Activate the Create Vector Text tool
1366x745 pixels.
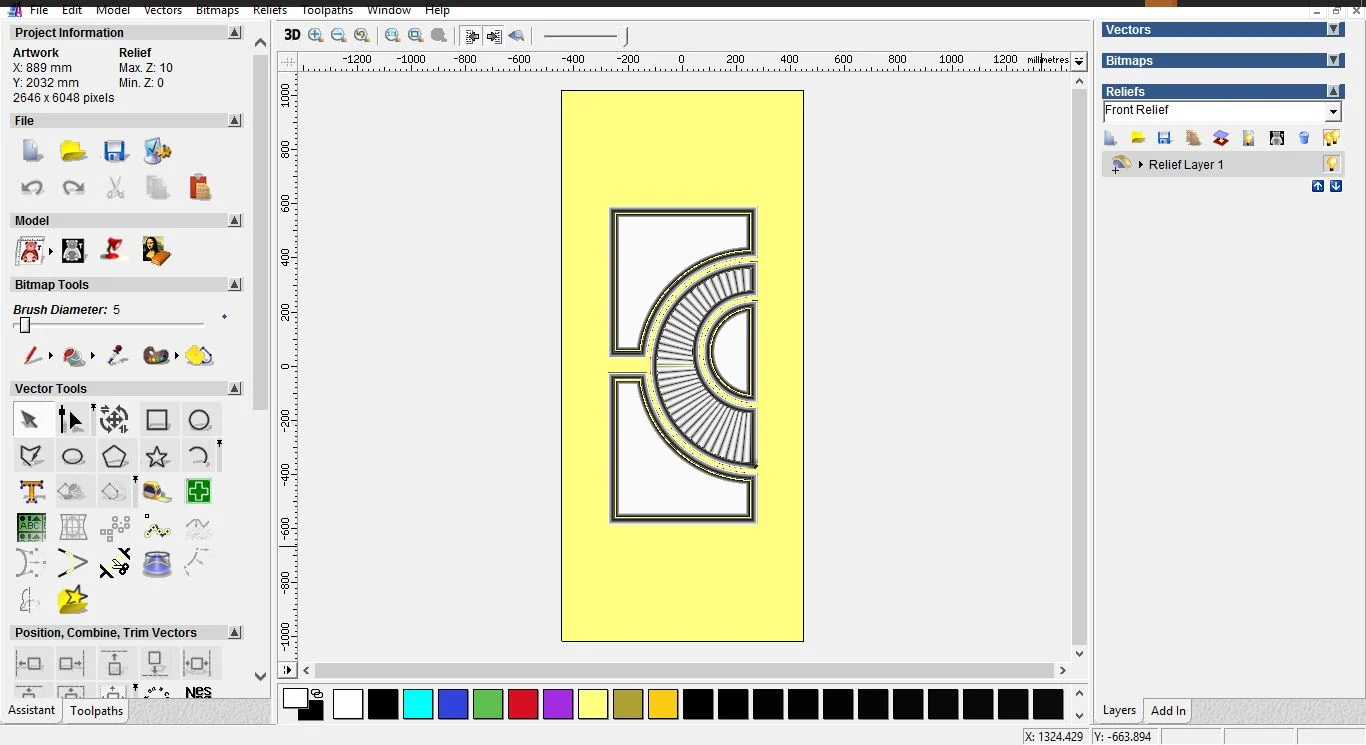tap(31, 492)
